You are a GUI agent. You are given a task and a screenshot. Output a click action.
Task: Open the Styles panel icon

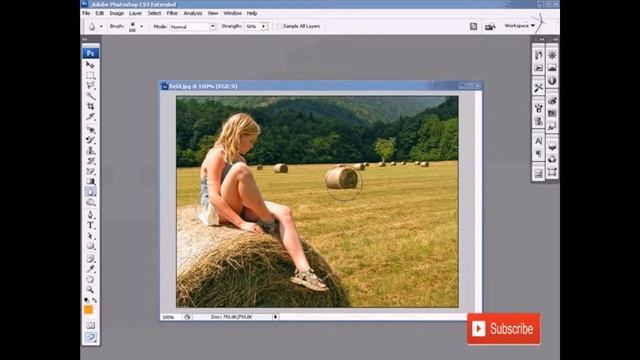tap(552, 126)
